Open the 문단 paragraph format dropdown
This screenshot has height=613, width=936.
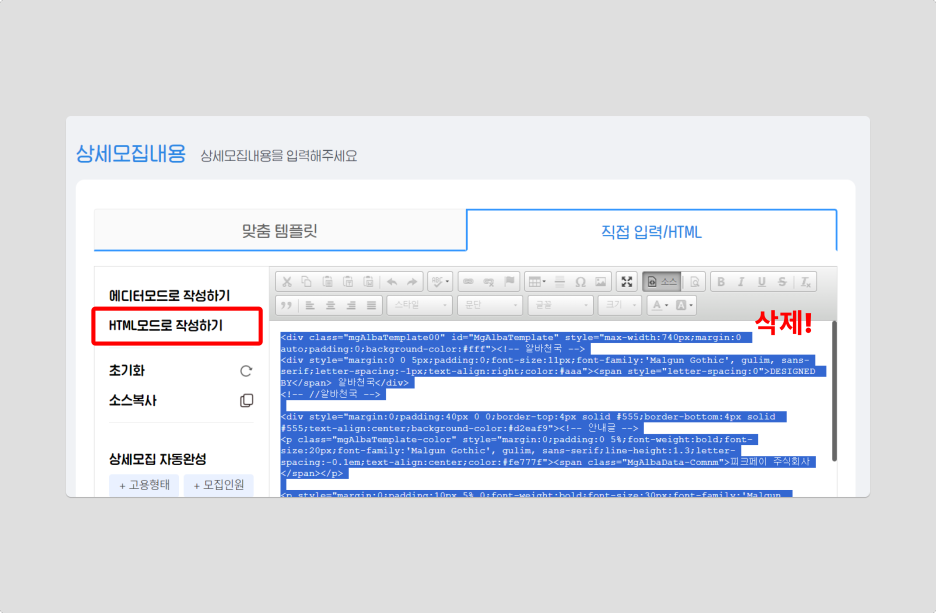pos(490,305)
